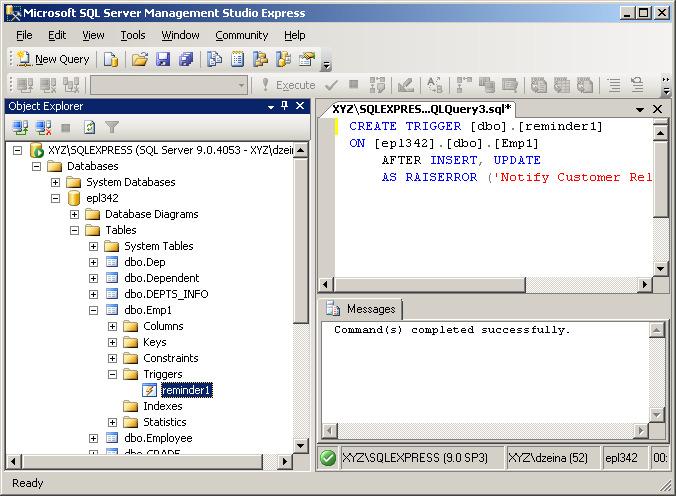
Task: Click down arrow of query editor vertical scrollbar
Action: tap(660, 268)
